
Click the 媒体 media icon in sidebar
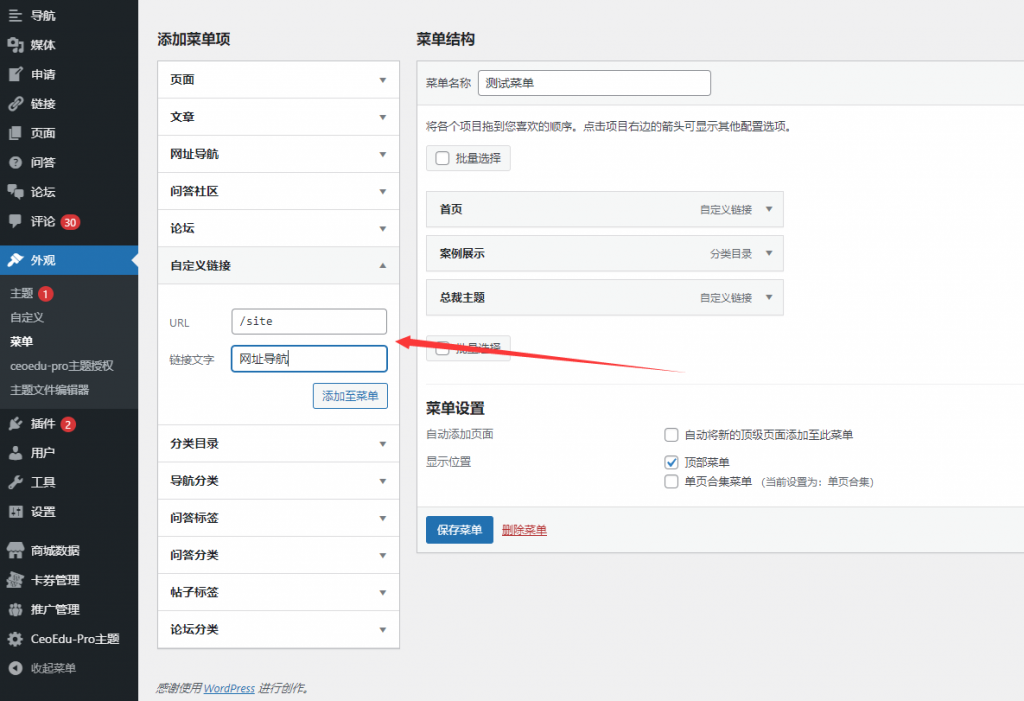15,45
